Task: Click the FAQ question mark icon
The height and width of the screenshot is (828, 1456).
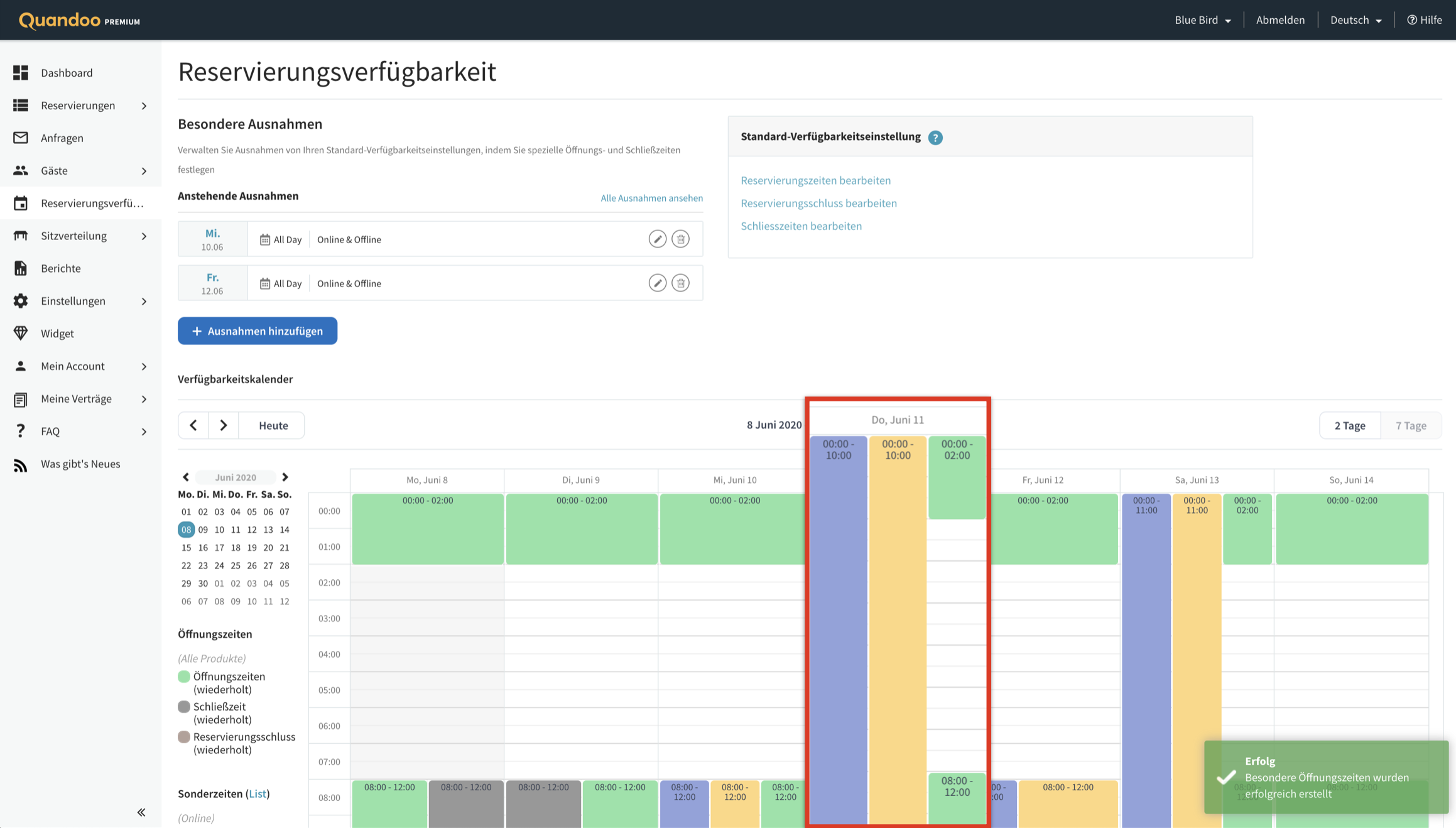Action: pyautogui.click(x=21, y=431)
